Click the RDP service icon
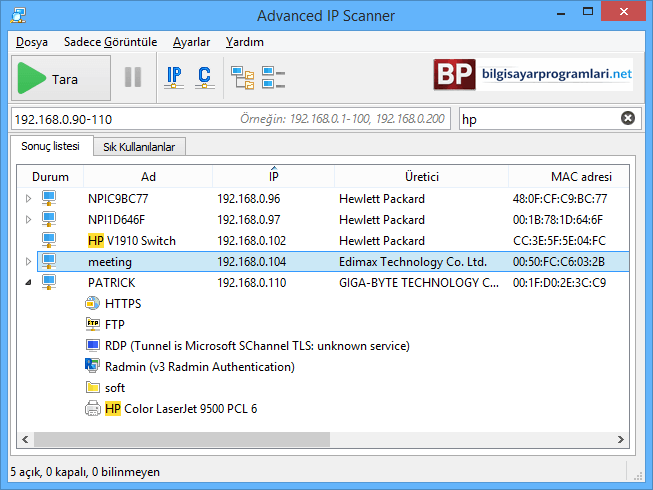This screenshot has height=490, width=653. [92, 345]
